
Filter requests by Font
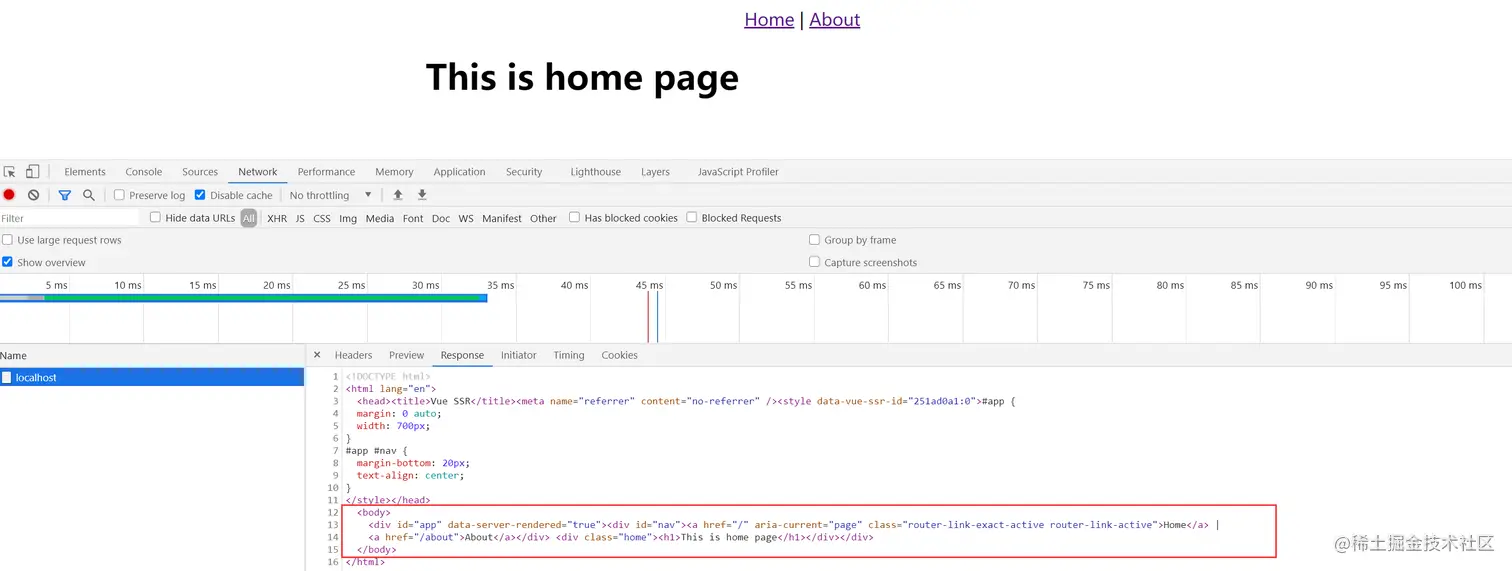tap(413, 218)
